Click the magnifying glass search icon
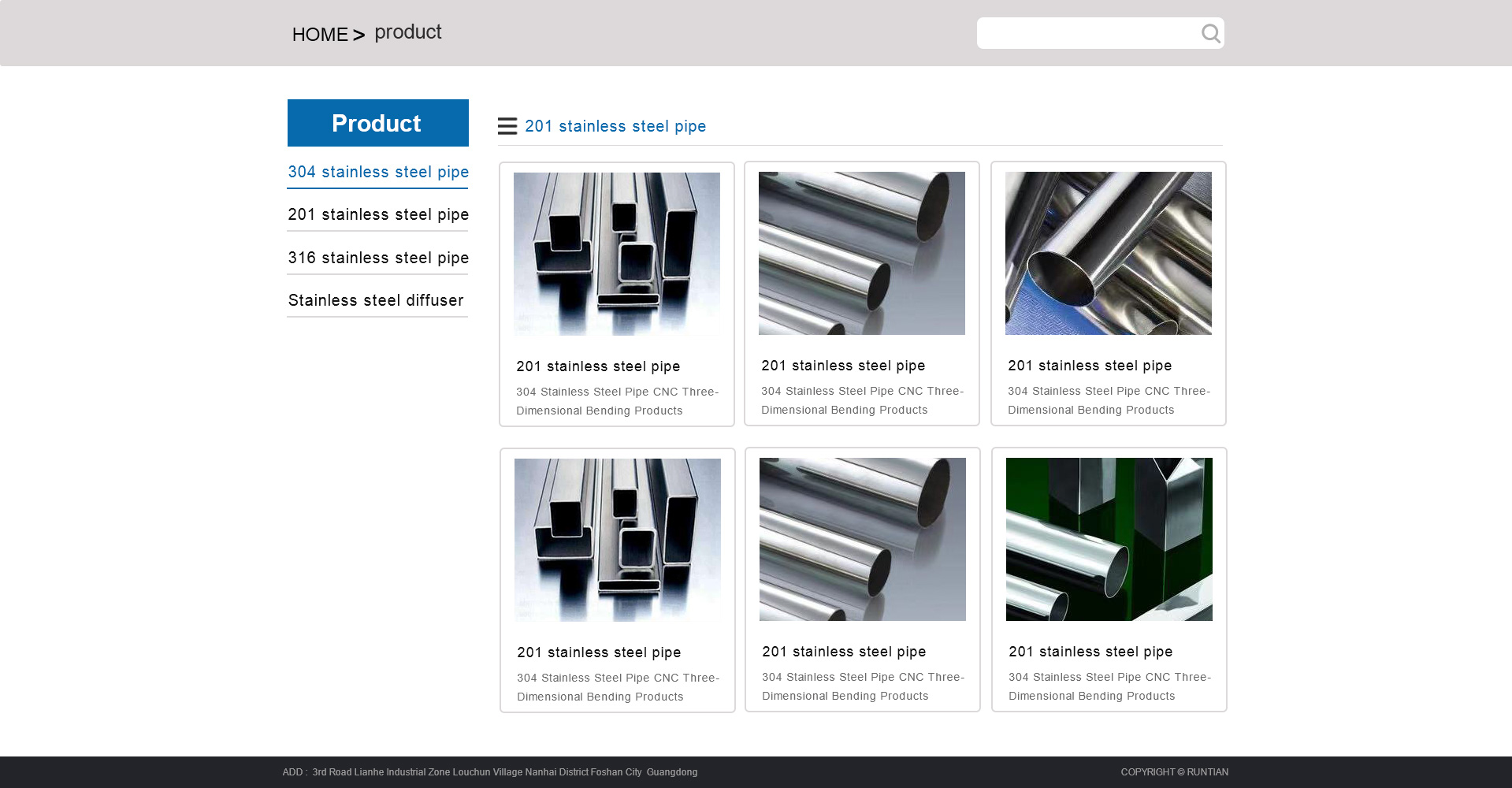1512x788 pixels. (x=1210, y=33)
